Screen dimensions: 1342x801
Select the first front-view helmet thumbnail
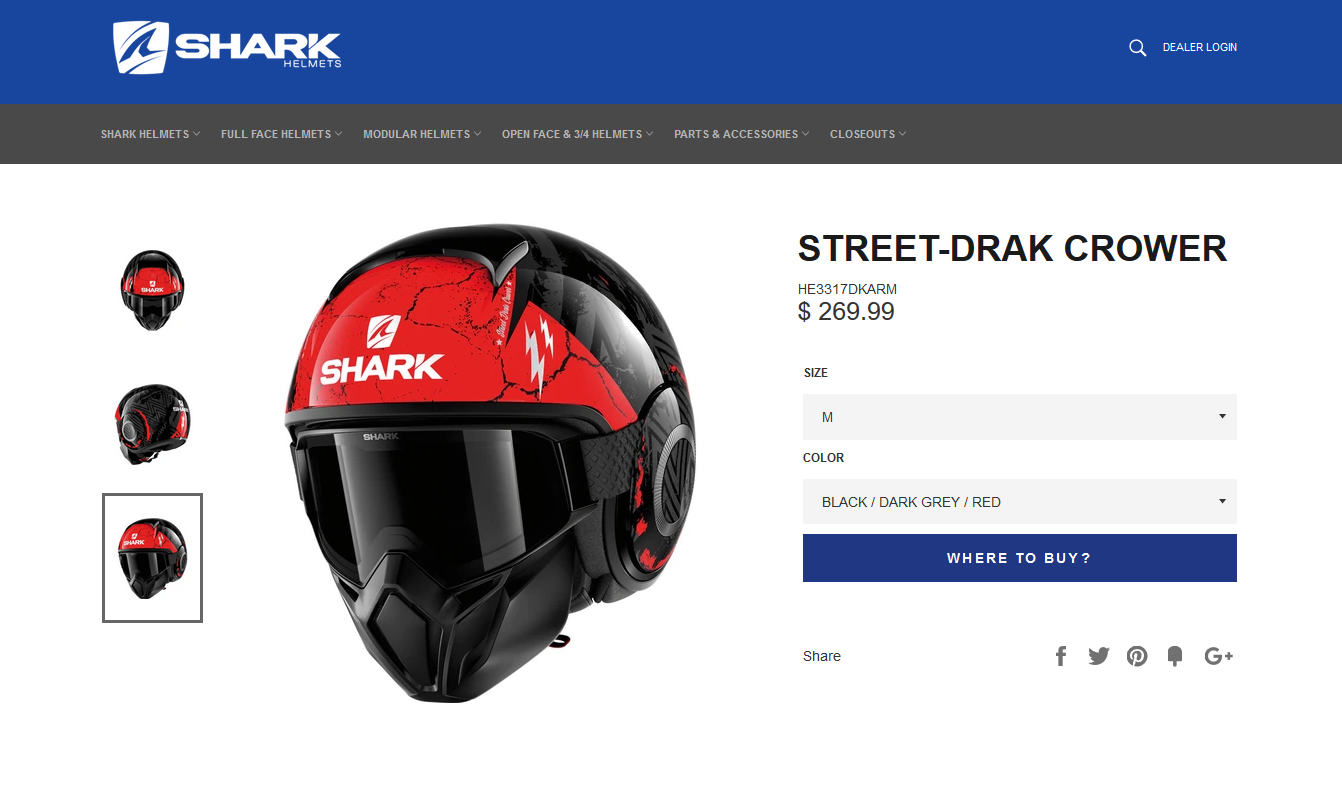(152, 290)
